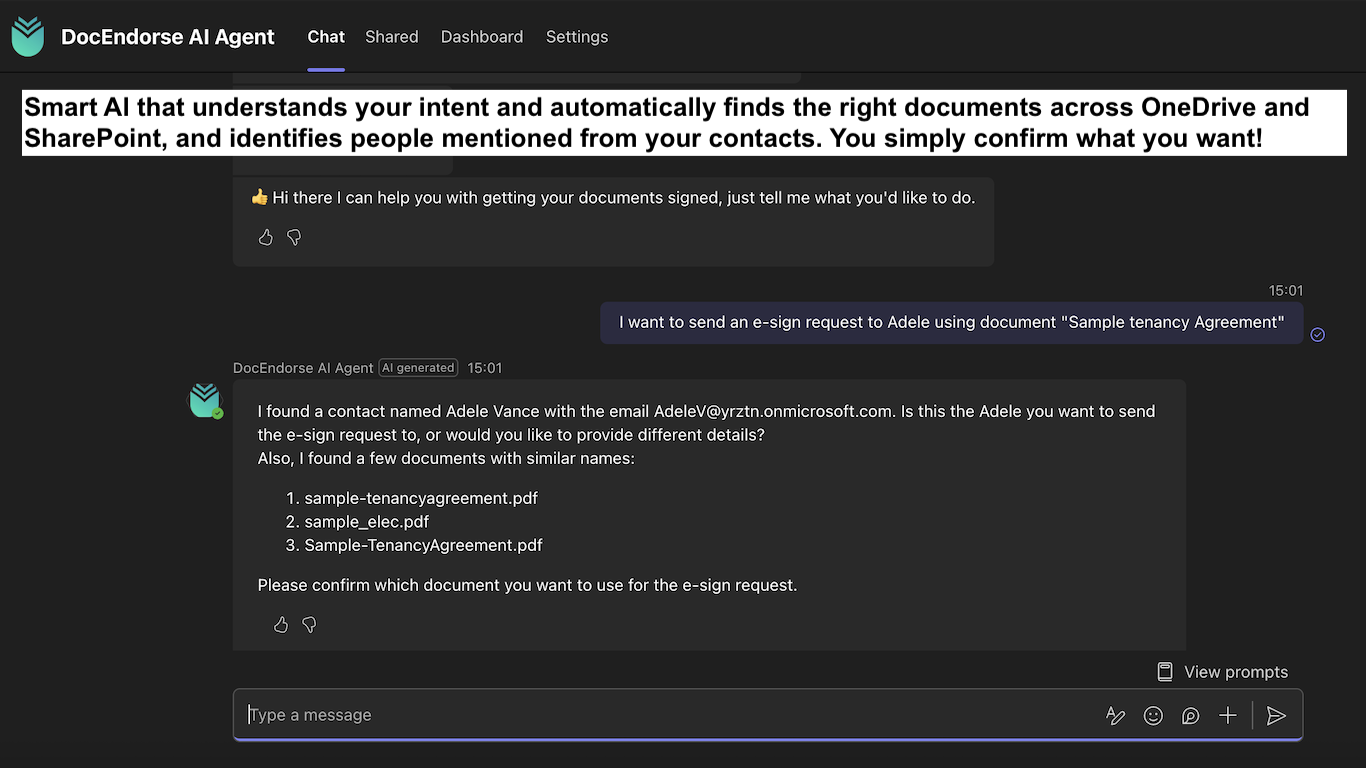Click the View prompts link
Screen dimensions: 1366x768
click(1236, 671)
